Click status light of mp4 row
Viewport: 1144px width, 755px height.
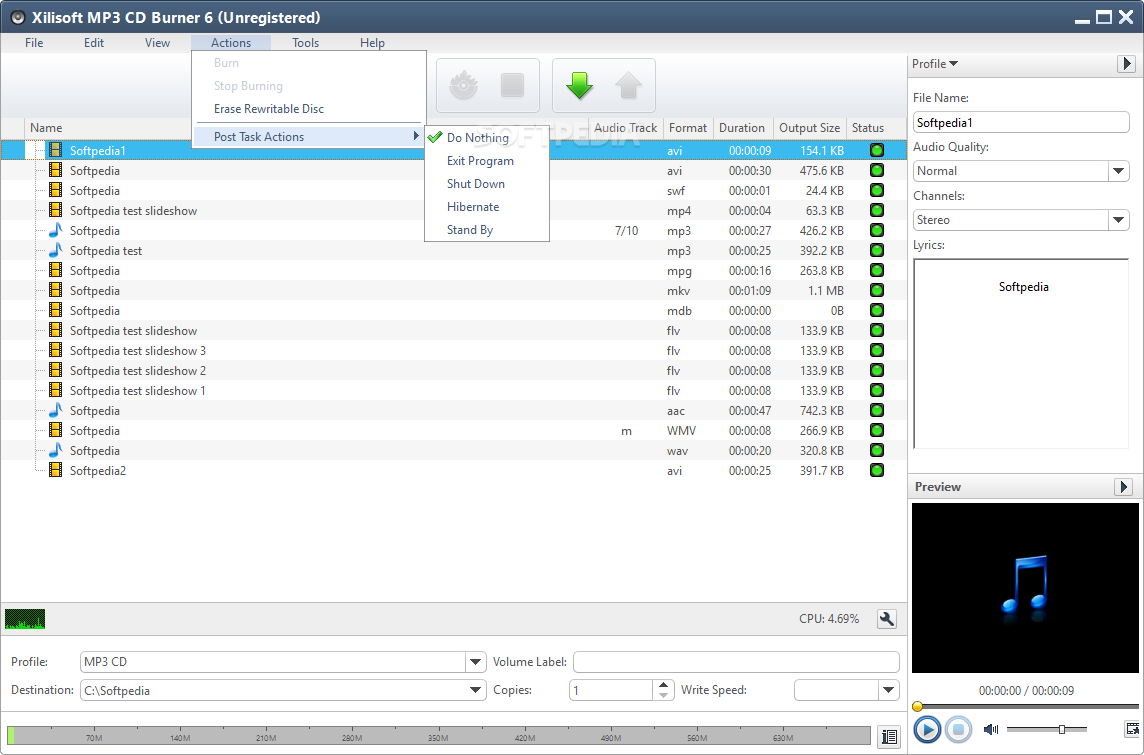(x=877, y=210)
